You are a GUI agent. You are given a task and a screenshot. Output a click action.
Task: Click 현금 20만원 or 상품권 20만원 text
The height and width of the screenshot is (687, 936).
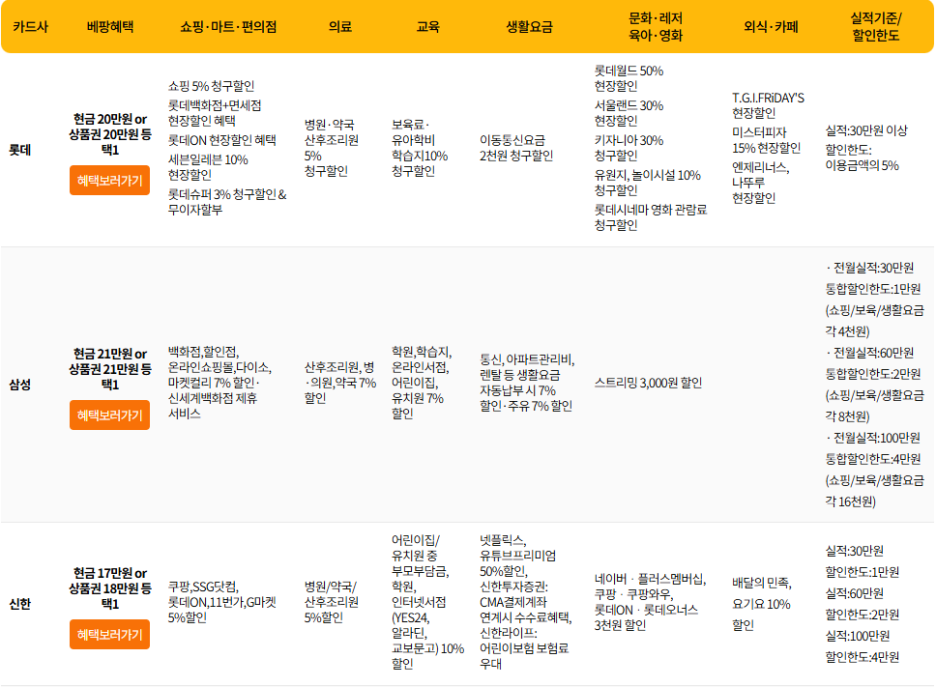click(x=110, y=134)
